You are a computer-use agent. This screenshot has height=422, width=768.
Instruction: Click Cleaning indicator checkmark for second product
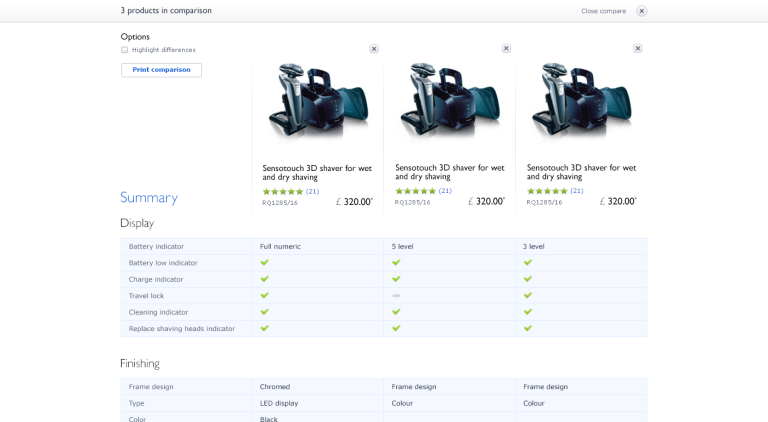[x=396, y=312]
